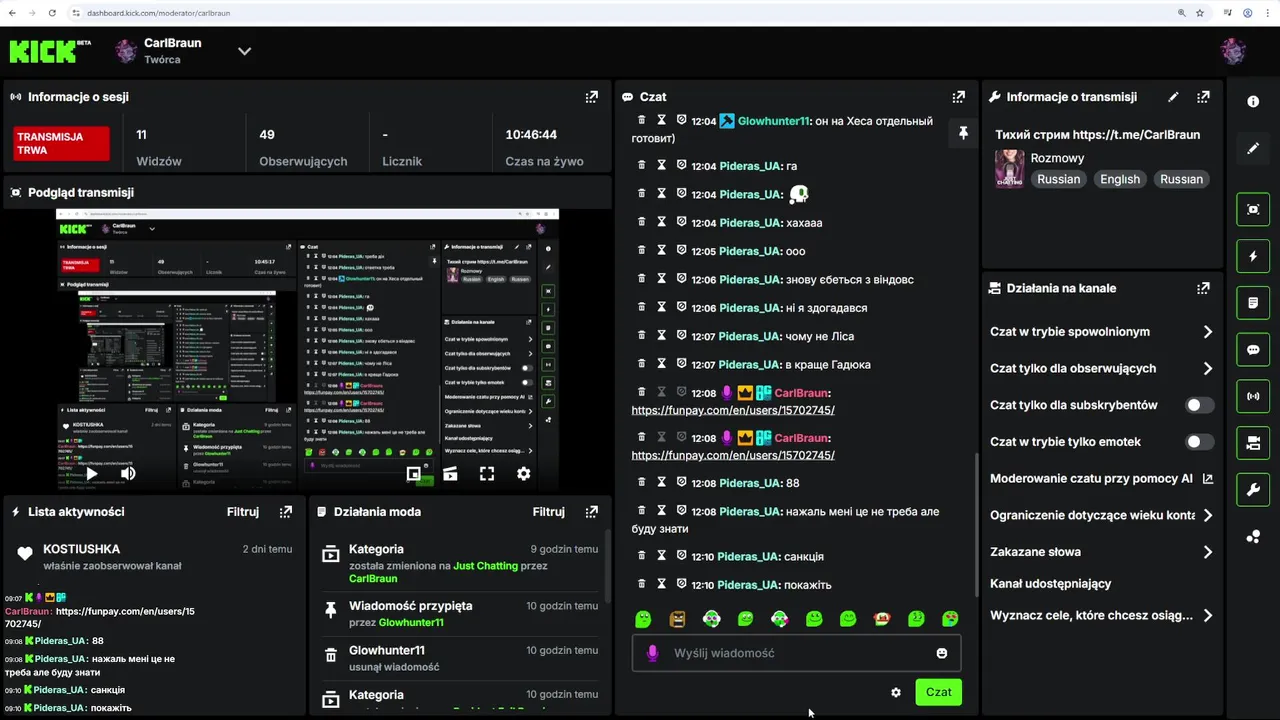Pop out the Lista aktywności panel
Screen dimensions: 1280x720
[286, 512]
